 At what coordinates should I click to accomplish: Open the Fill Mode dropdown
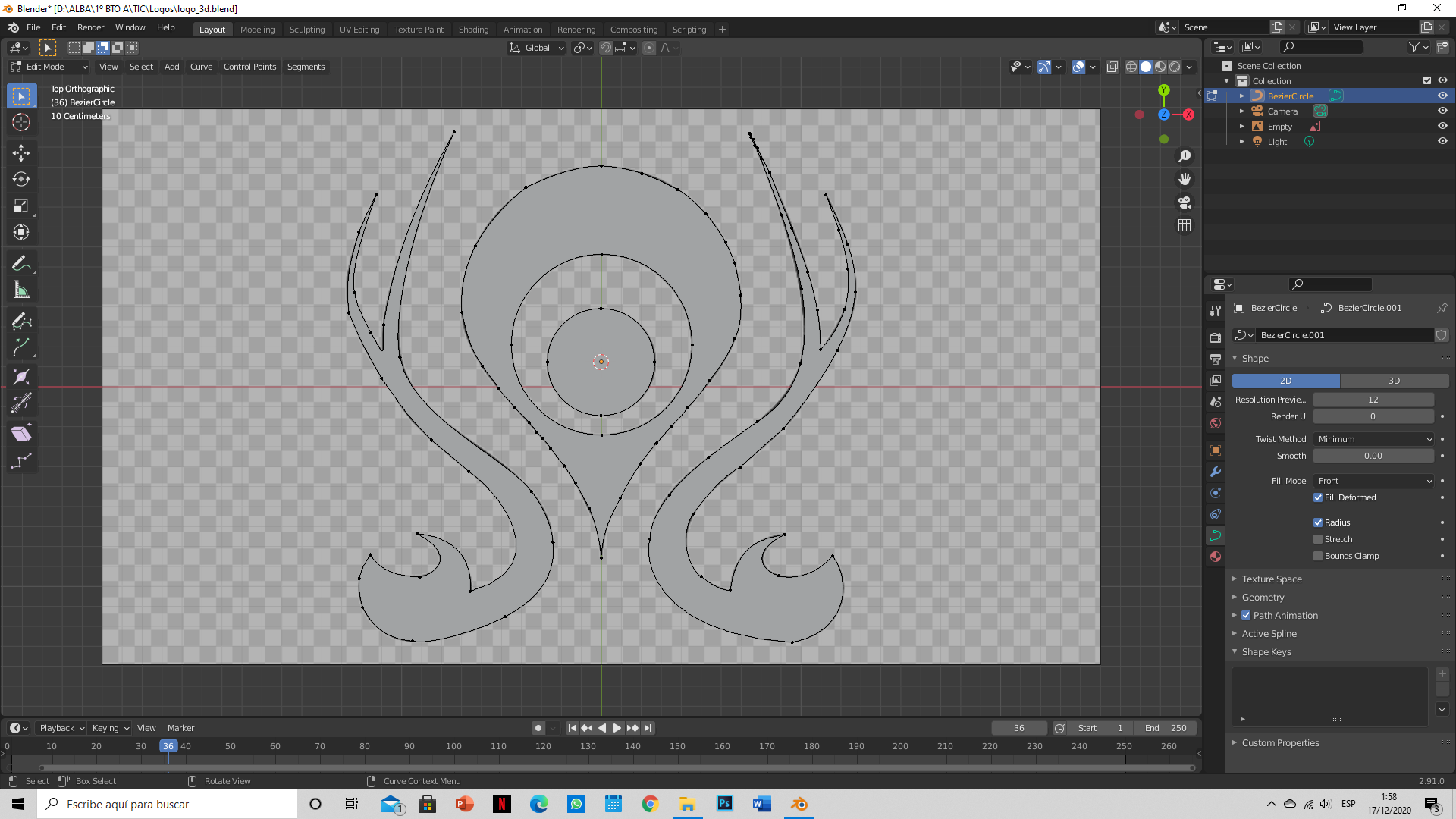pyautogui.click(x=1374, y=481)
